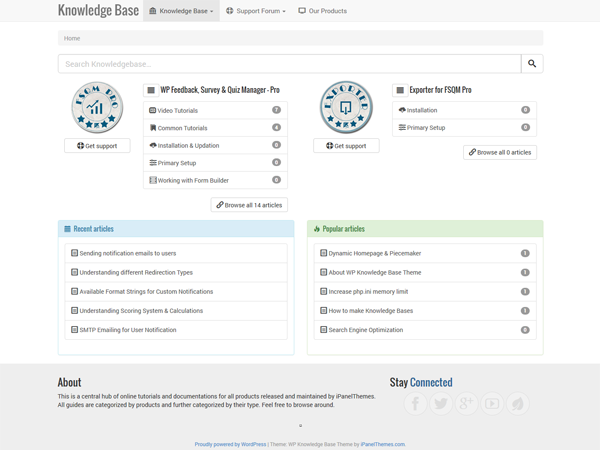Click the Video Tutorials icon
The image size is (600, 450).
[152, 110]
